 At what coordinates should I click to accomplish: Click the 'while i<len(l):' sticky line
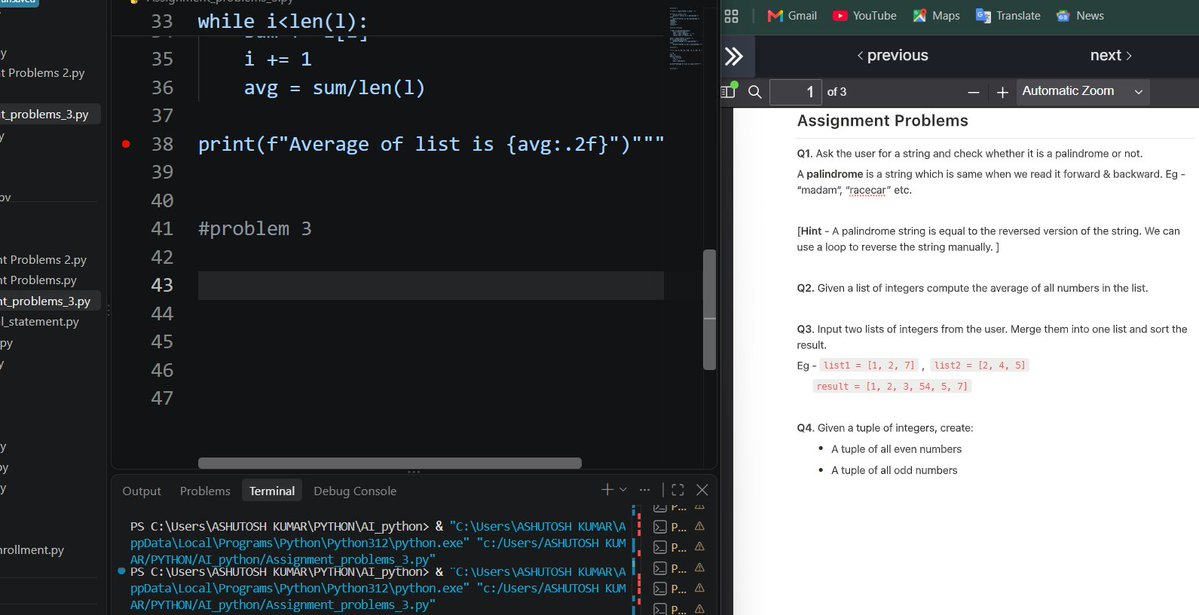tap(282, 21)
